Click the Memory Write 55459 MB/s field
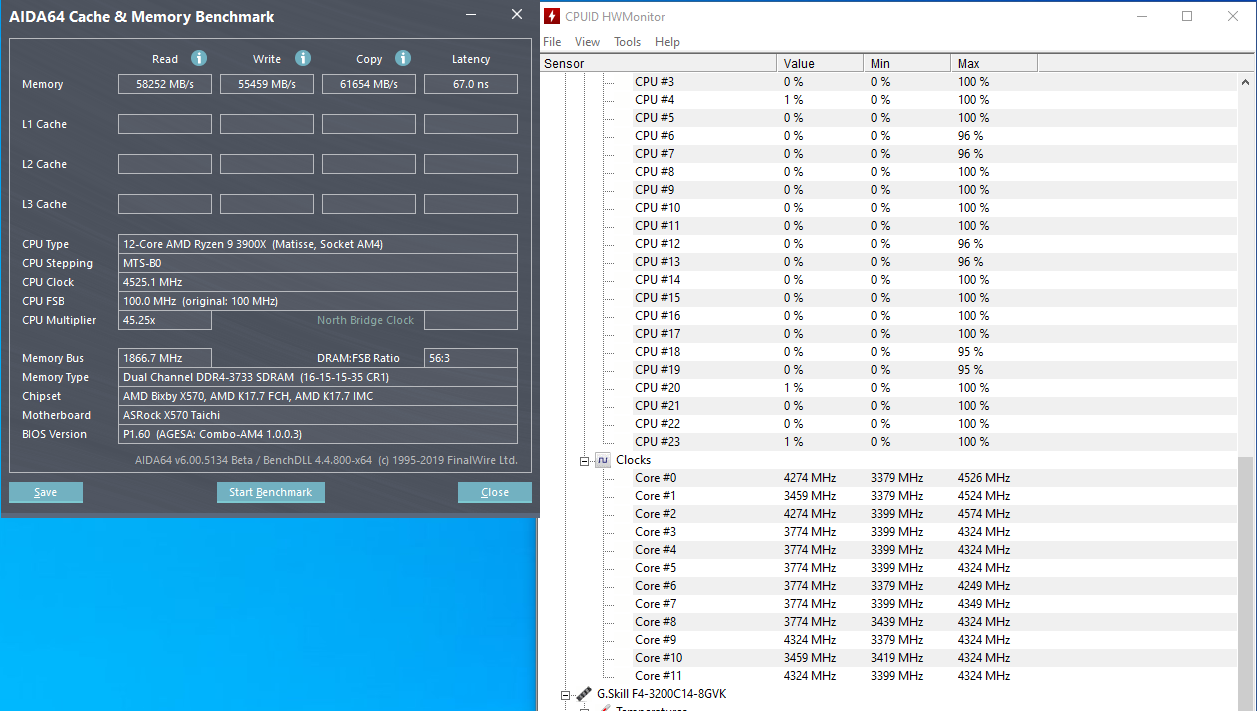Screen dimensions: 1257x711 point(267,84)
